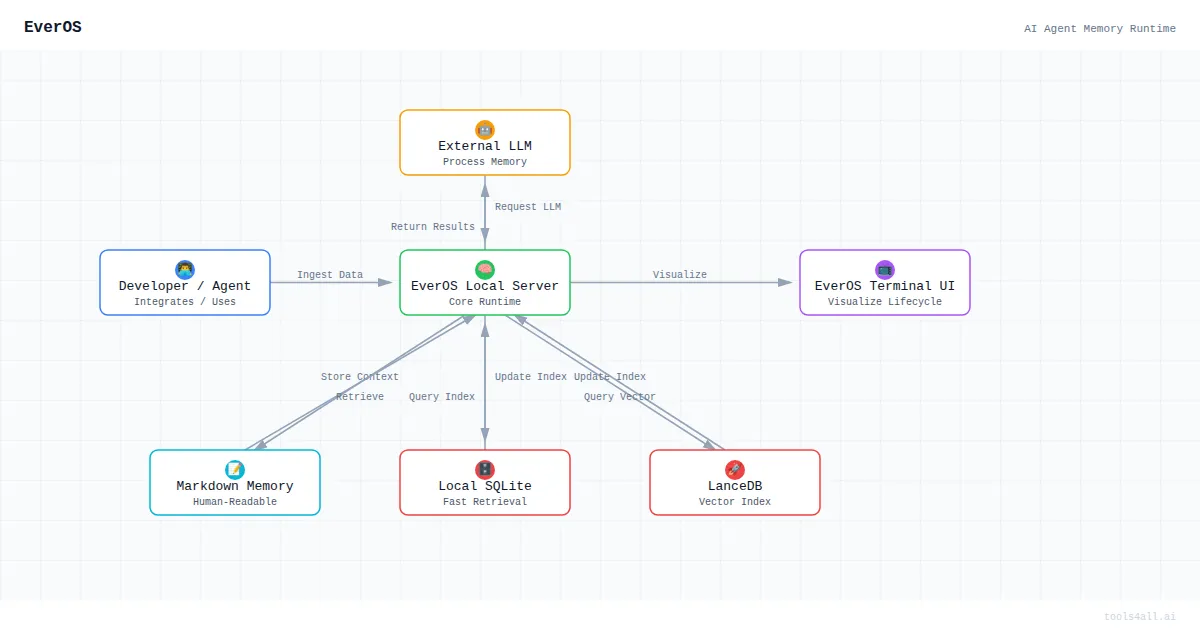Click the EverOS Terminal UI monitor icon
This screenshot has width=1200, height=630.
click(885, 269)
